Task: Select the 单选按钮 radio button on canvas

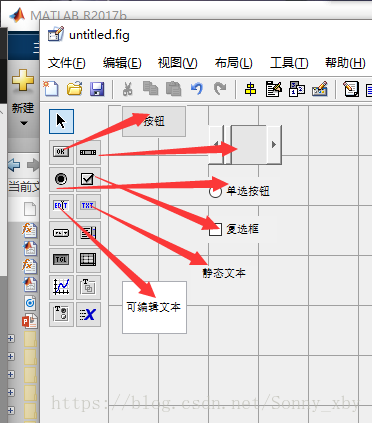Action: click(239, 191)
